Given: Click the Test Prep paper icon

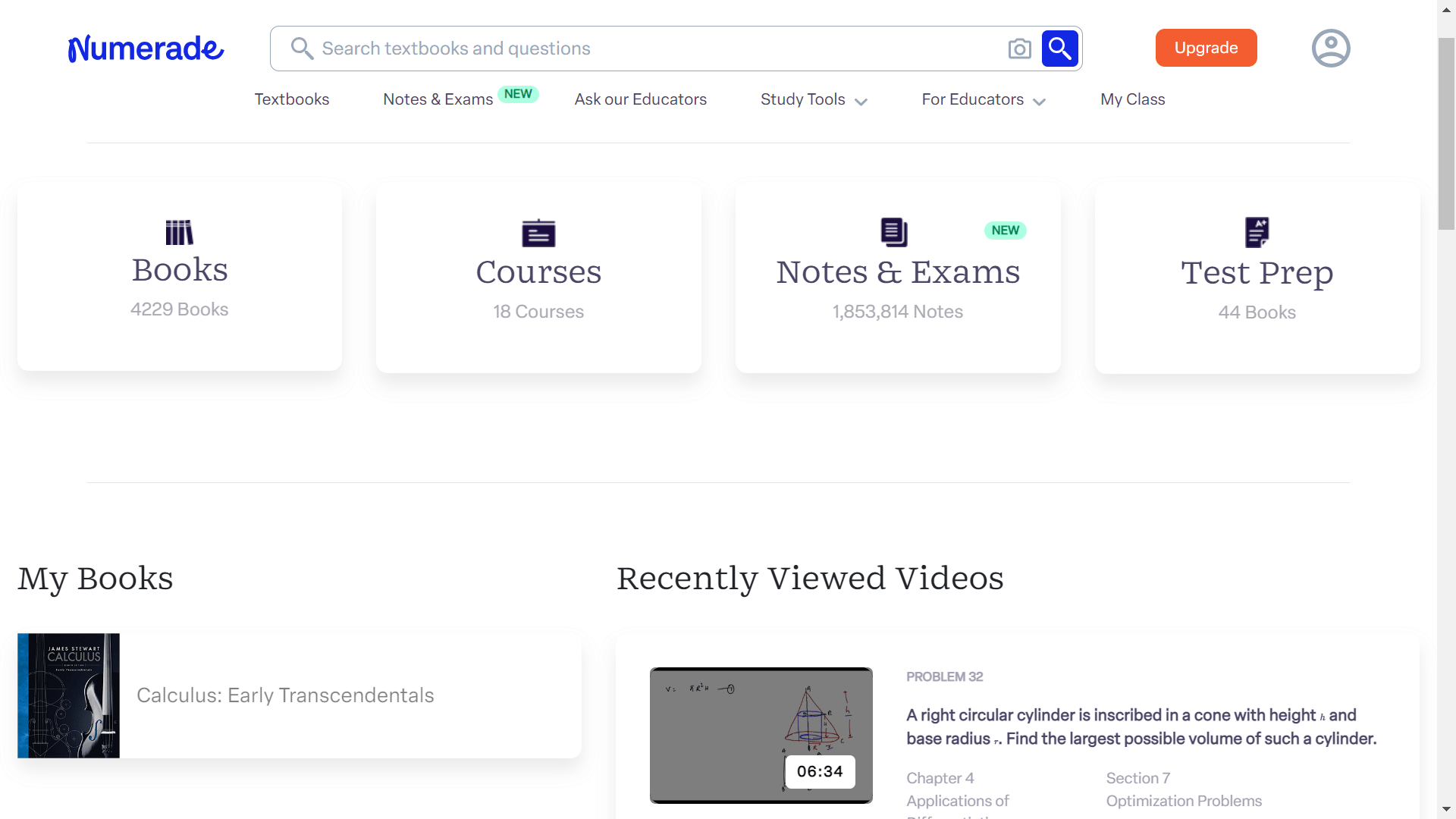Looking at the screenshot, I should [x=1257, y=232].
